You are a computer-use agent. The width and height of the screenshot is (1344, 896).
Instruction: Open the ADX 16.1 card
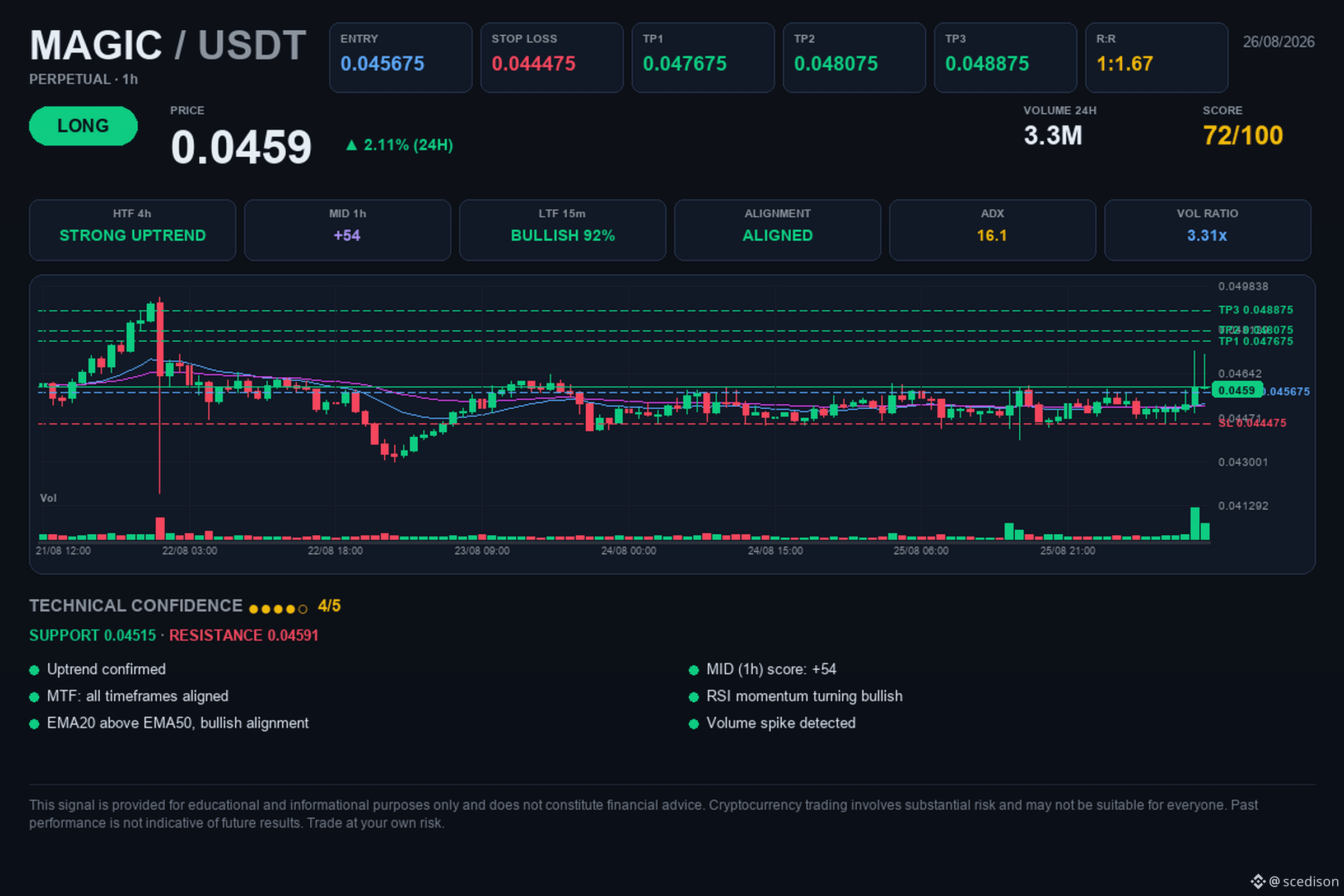pos(992,230)
